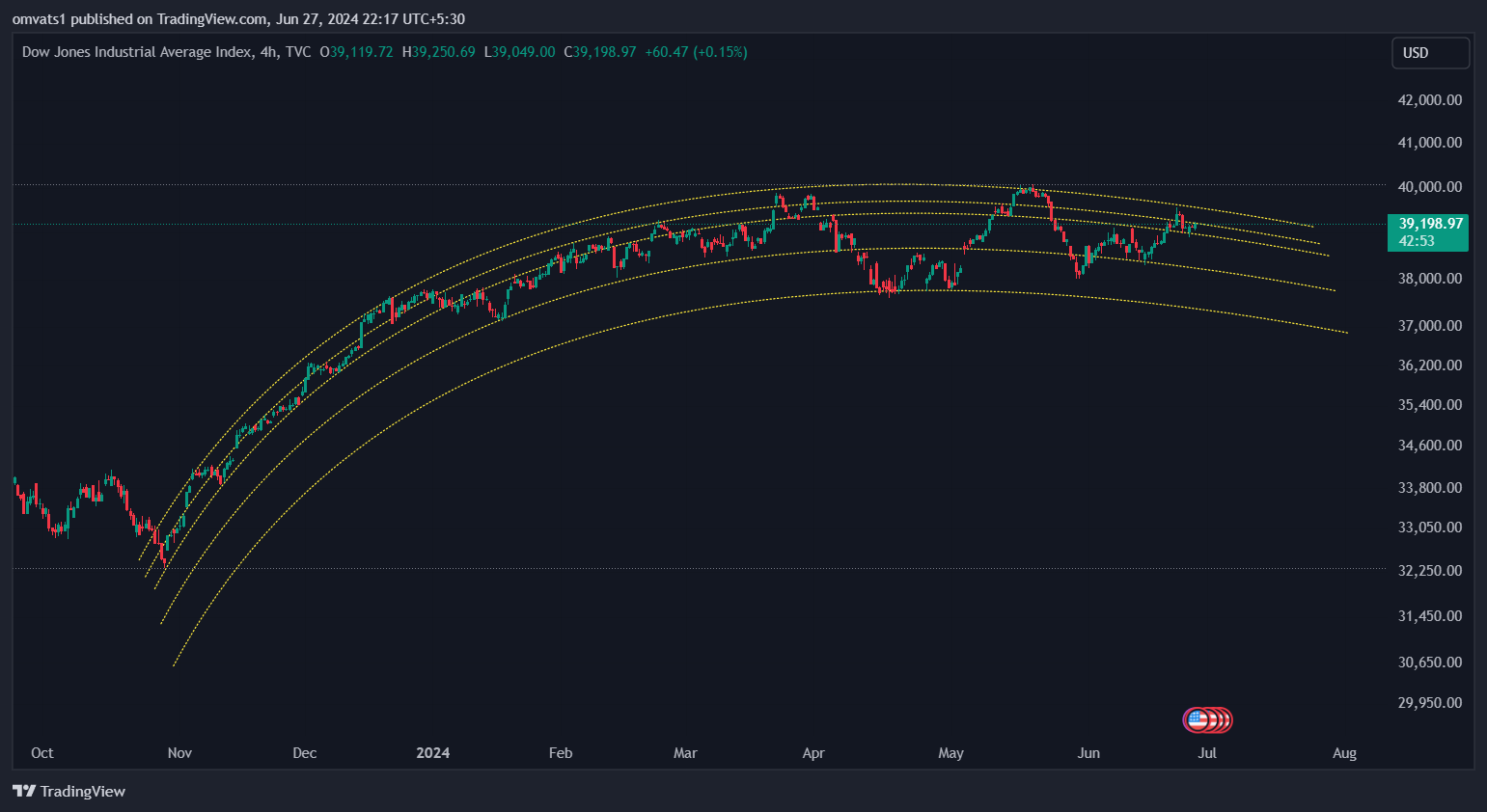Viewport: 1487px width, 812px height.
Task: Click the Apr label on time axis
Action: [x=813, y=753]
